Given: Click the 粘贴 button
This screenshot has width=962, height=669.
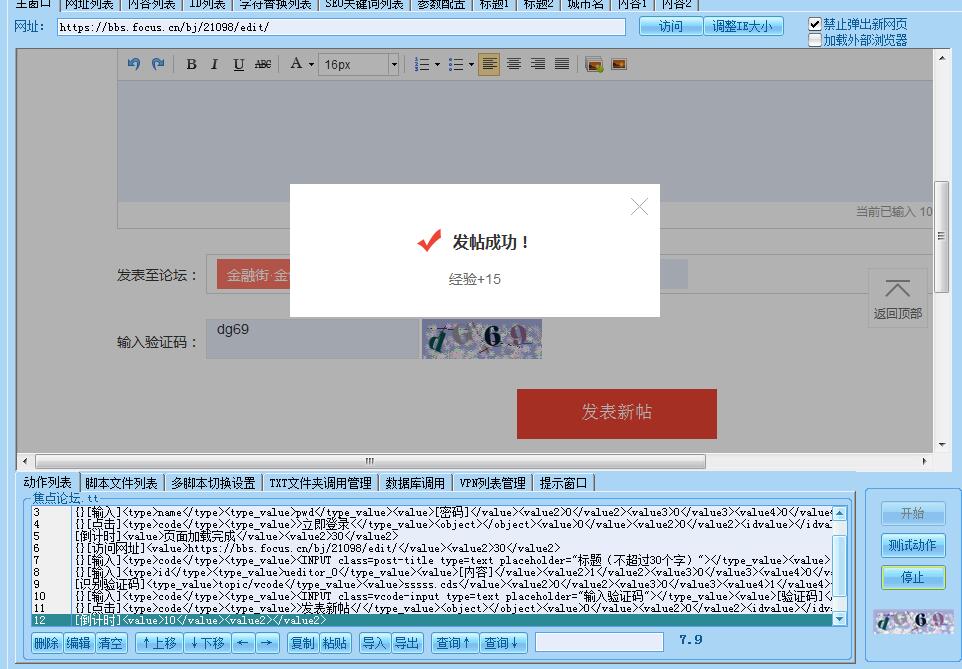Looking at the screenshot, I should (335, 643).
